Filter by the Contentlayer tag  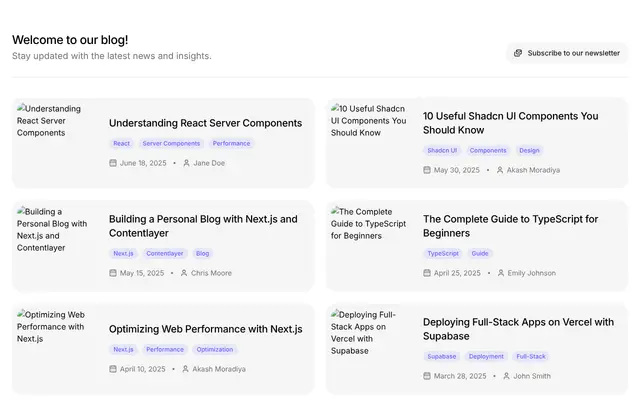[164, 253]
